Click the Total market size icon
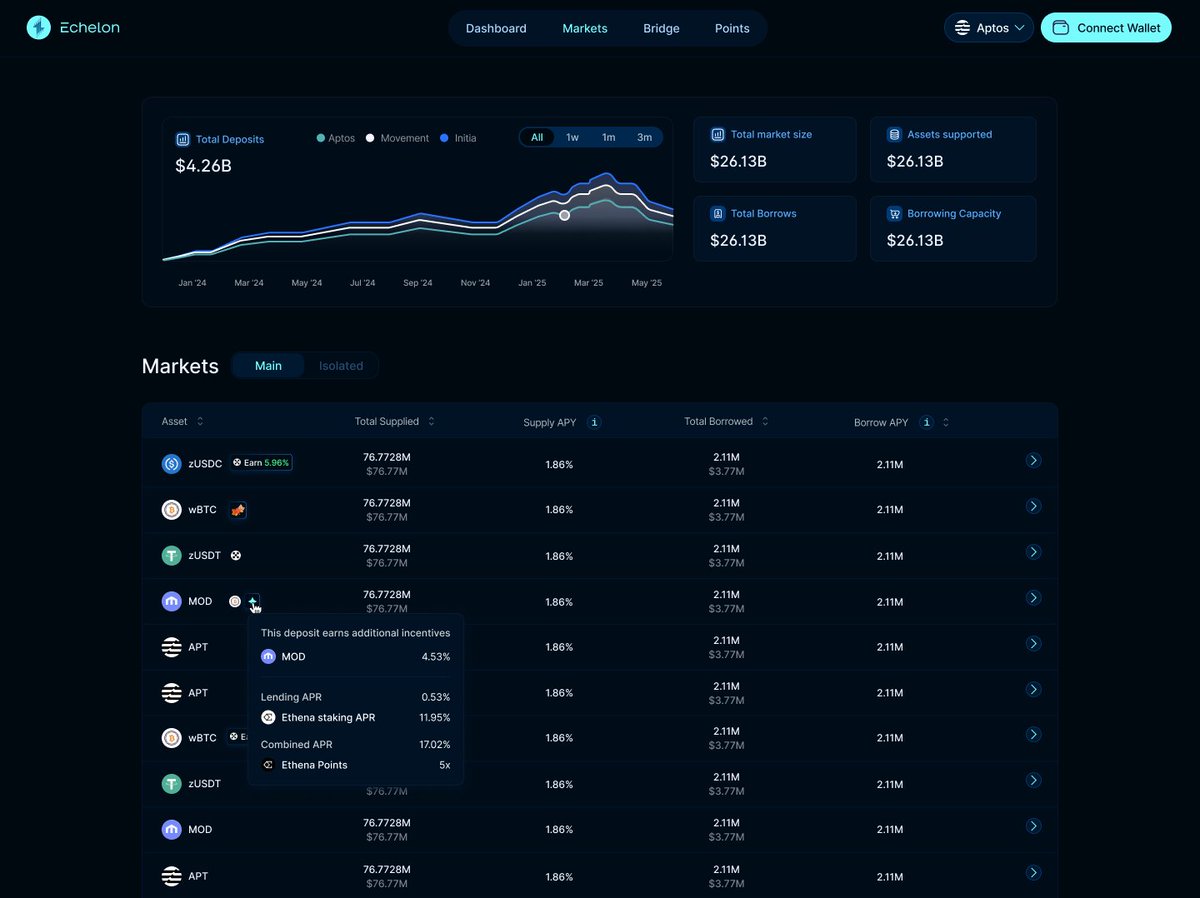The width and height of the screenshot is (1200, 898). coord(718,134)
